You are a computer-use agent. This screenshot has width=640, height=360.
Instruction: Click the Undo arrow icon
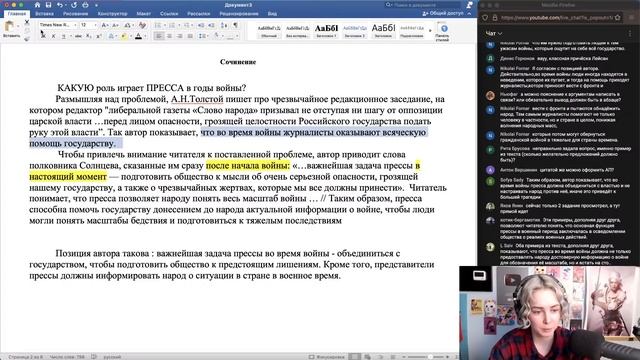coord(60,5)
